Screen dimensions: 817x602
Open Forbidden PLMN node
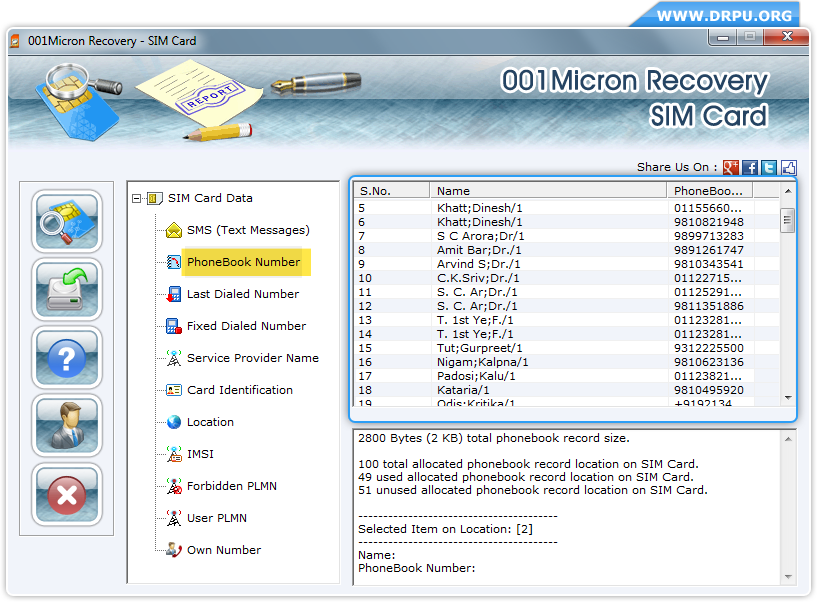[232, 486]
